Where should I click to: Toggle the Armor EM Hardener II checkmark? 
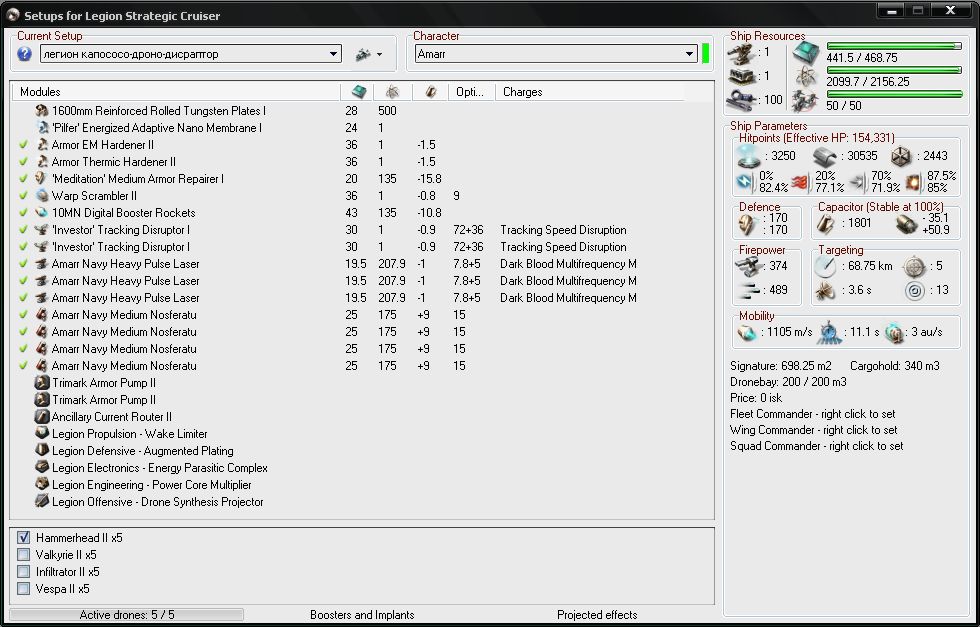tap(24, 144)
